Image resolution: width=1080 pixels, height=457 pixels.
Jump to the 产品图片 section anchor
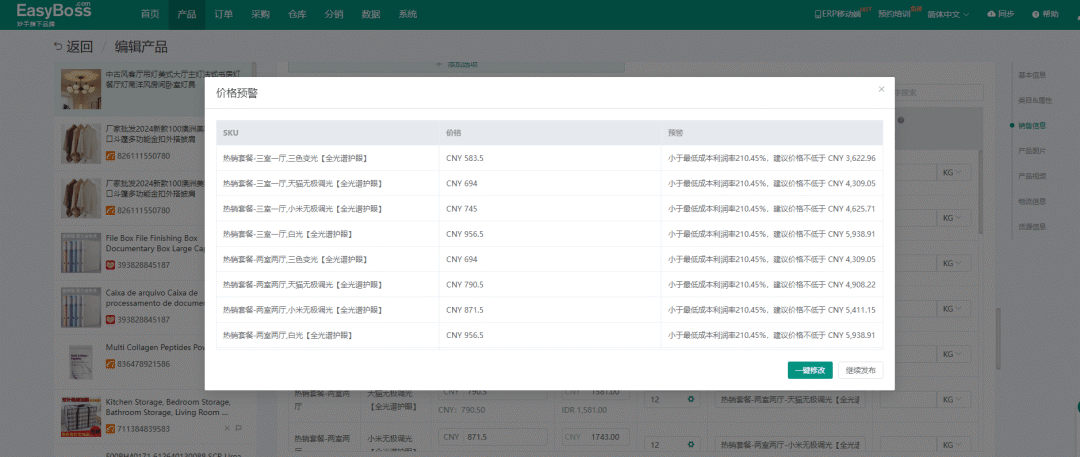[x=1032, y=150]
